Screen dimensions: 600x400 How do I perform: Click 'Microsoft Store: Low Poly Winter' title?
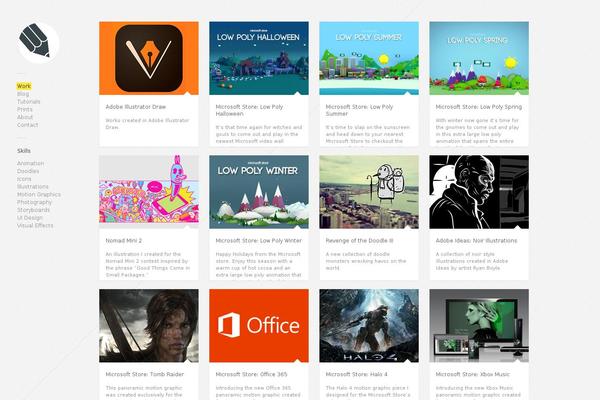[x=259, y=241]
